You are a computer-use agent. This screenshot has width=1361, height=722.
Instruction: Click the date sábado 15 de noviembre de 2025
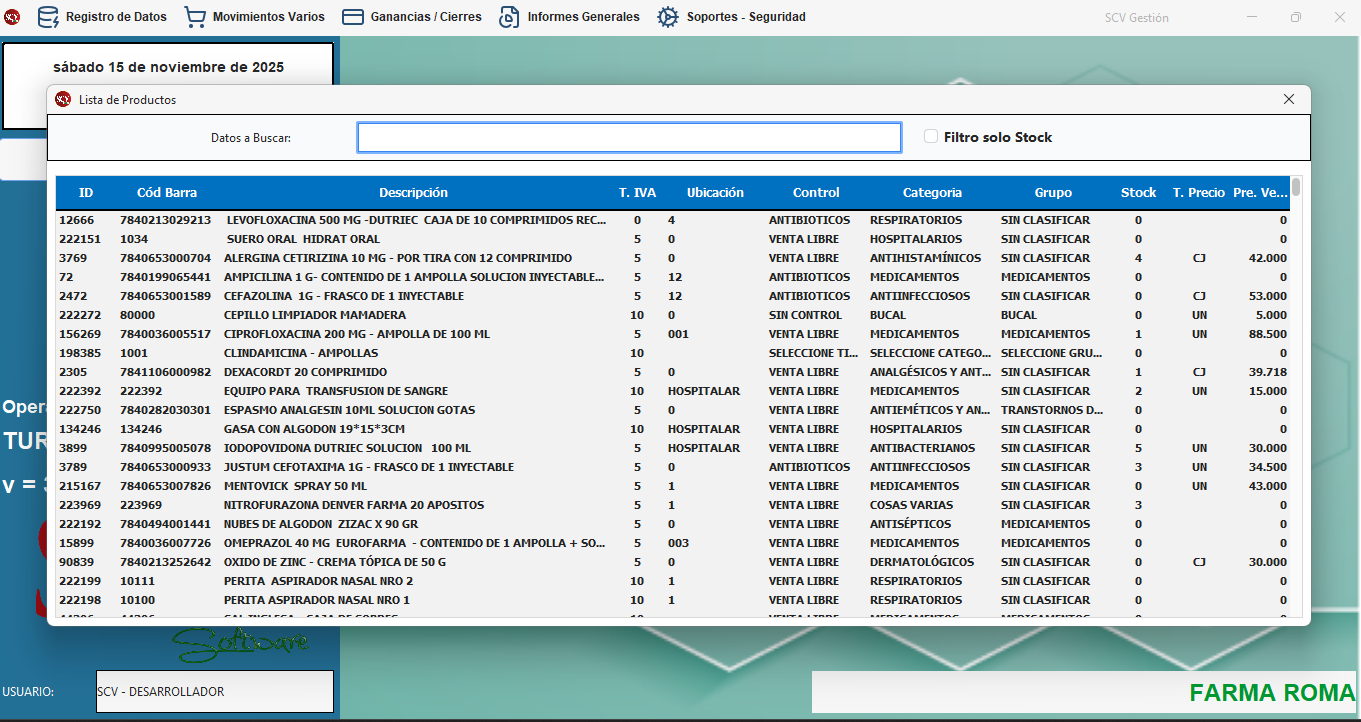click(168, 67)
